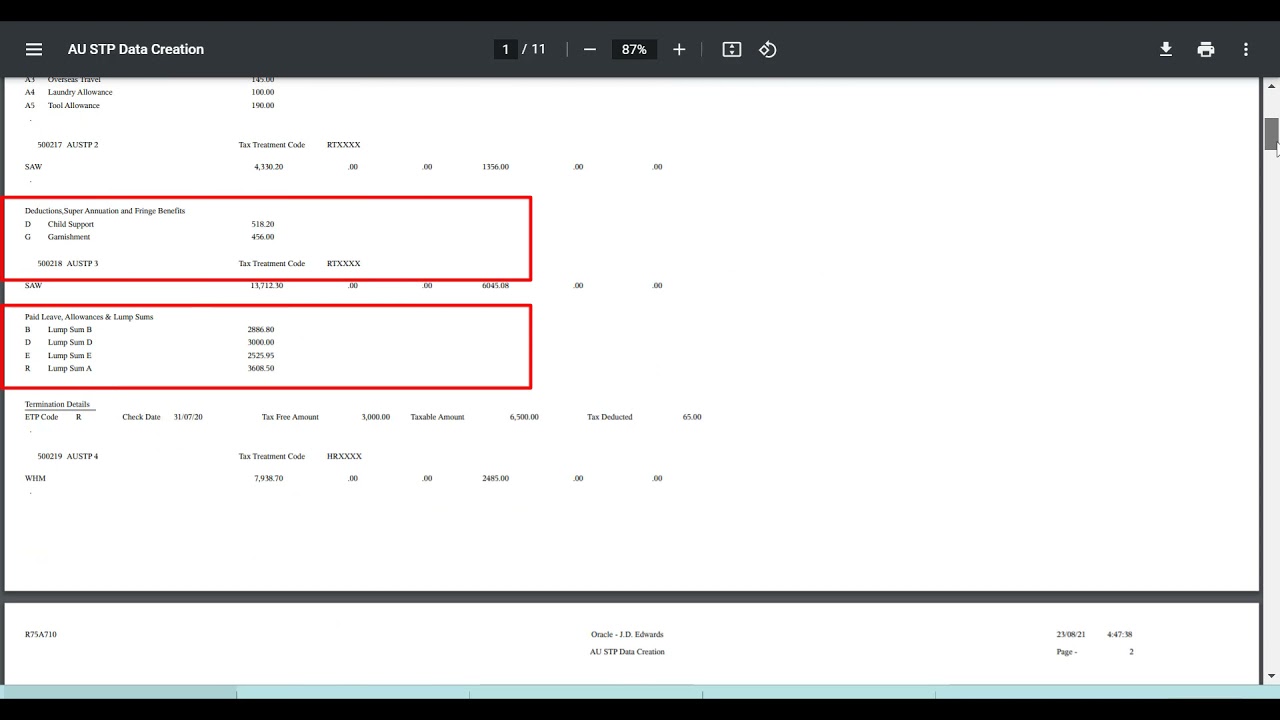Select the amount 4,330.20
Viewport: 1280px width, 720px height.
pos(269,167)
